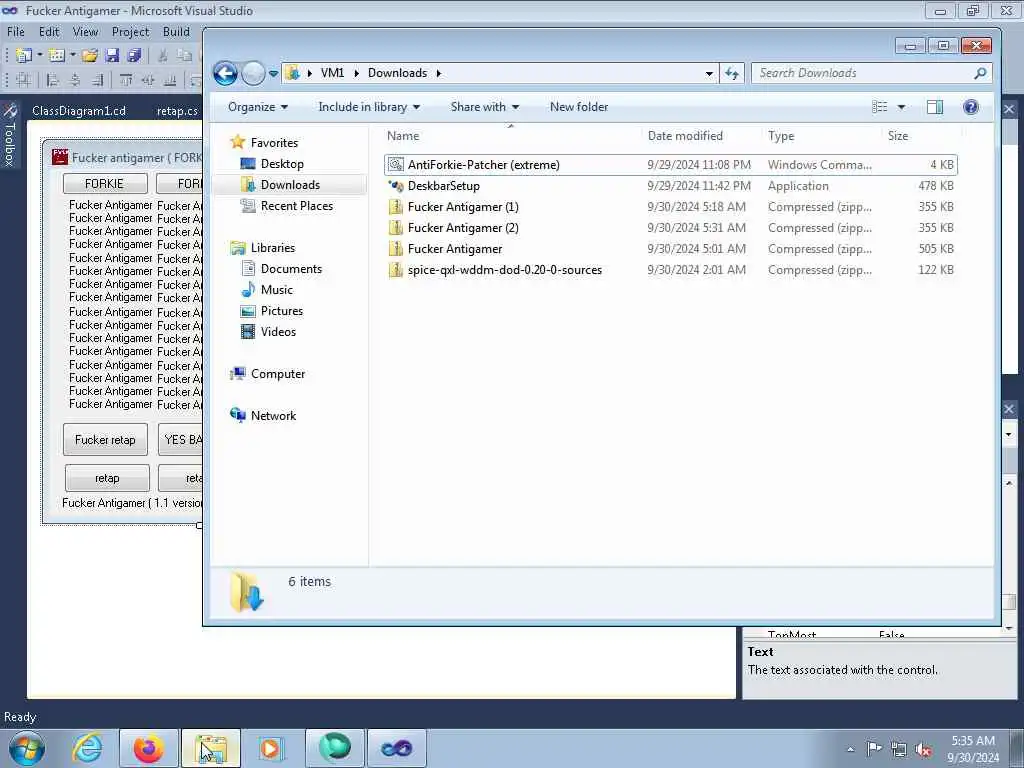The height and width of the screenshot is (768, 1024).
Task: Click the Align Middles layout icon
Action: [148, 80]
